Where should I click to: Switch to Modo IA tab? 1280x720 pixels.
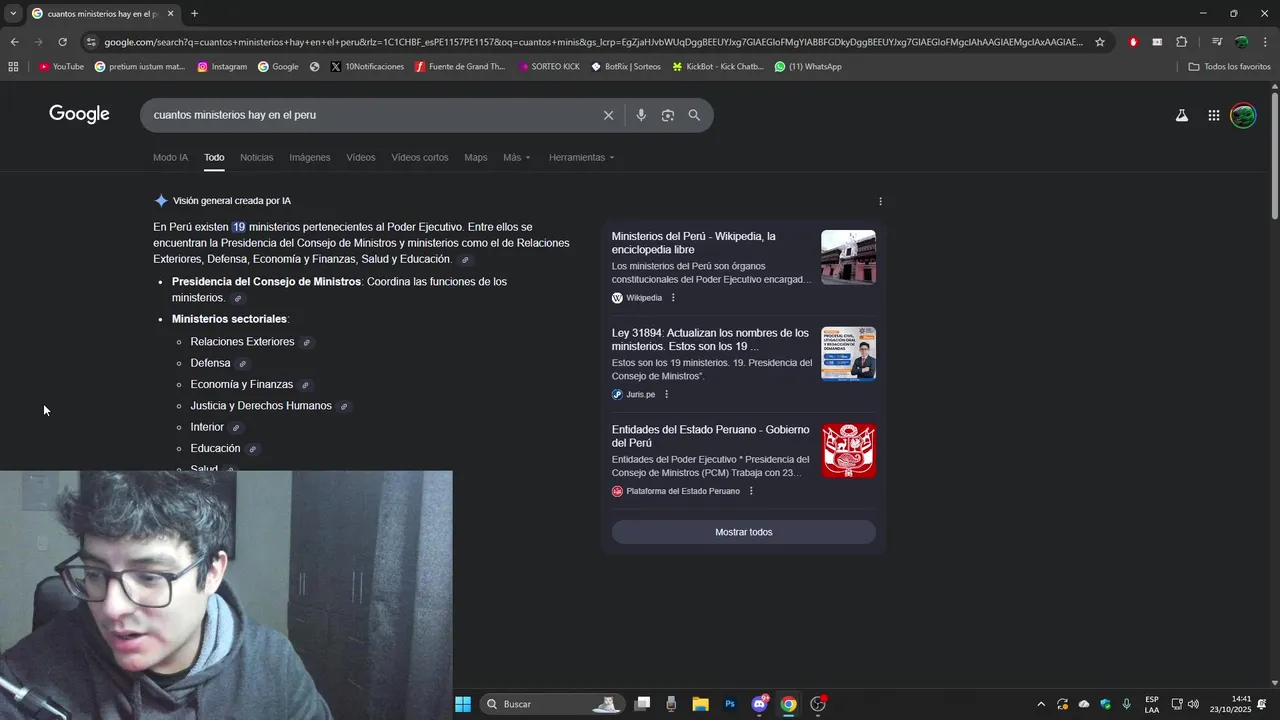170,157
